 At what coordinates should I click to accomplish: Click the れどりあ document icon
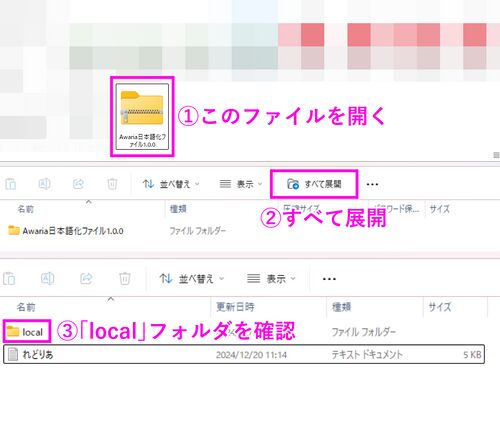pos(13,354)
